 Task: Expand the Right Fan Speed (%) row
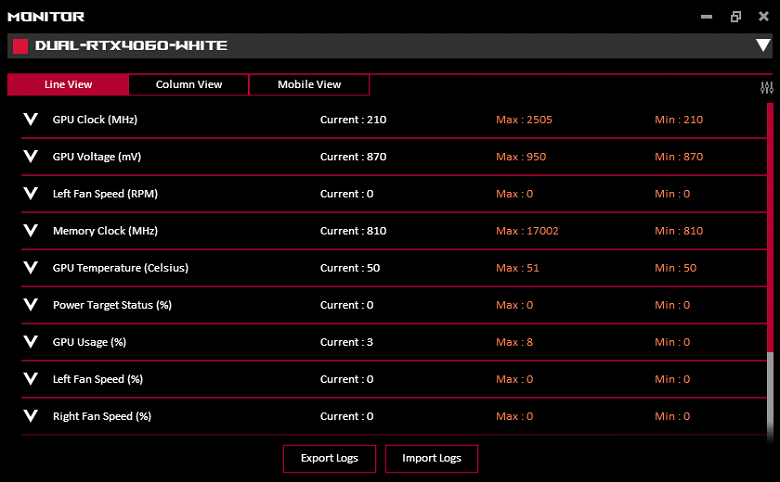point(31,416)
